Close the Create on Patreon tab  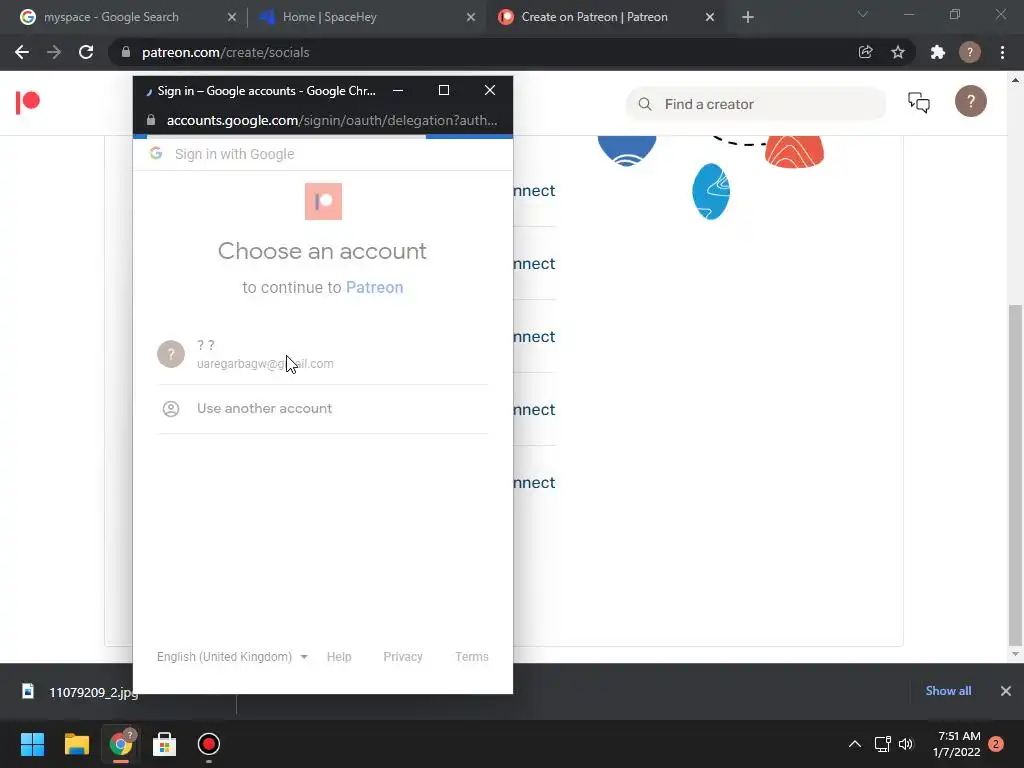click(x=710, y=17)
